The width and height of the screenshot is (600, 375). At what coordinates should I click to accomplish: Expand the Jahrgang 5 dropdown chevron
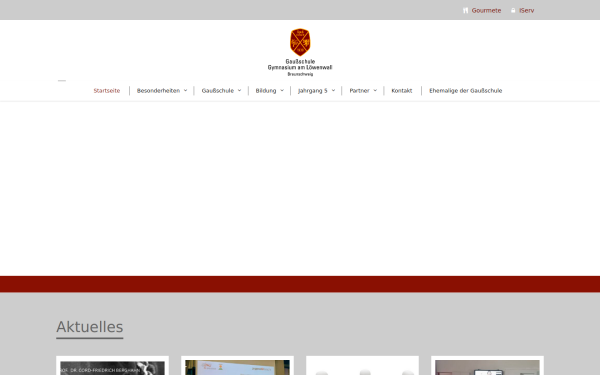tap(333, 91)
